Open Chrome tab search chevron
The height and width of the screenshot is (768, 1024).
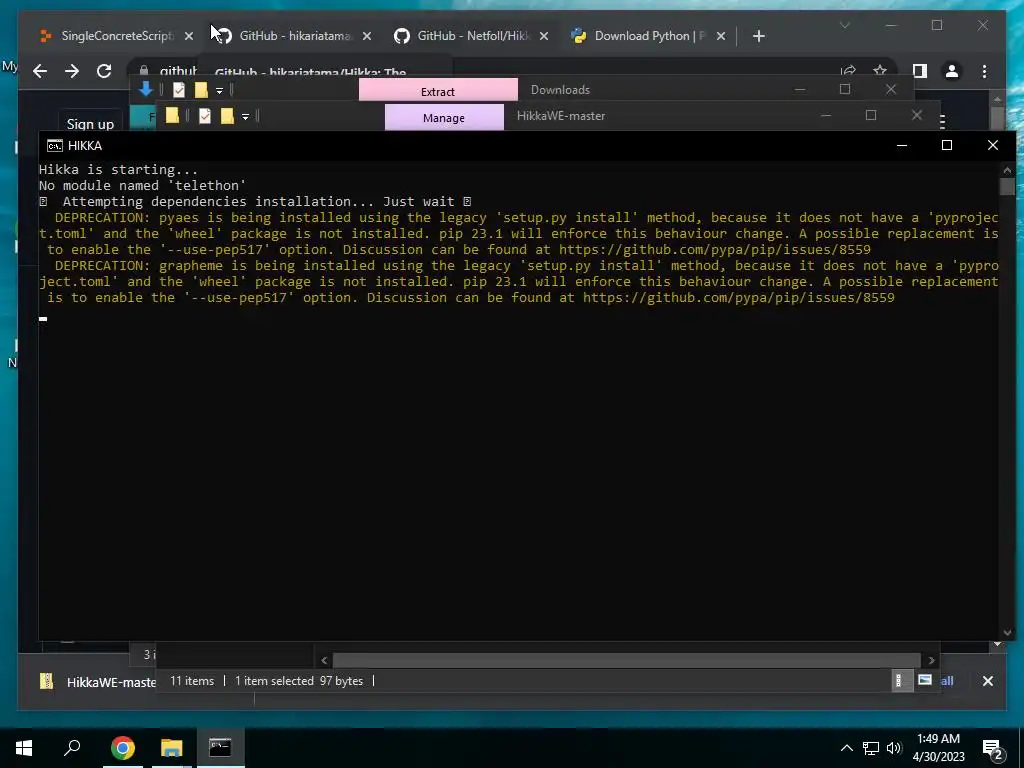click(844, 25)
